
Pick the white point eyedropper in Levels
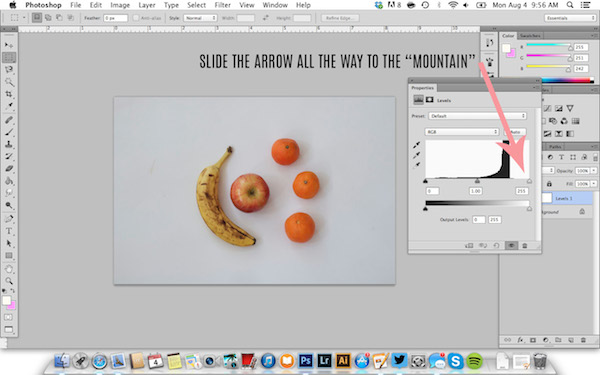(x=416, y=165)
